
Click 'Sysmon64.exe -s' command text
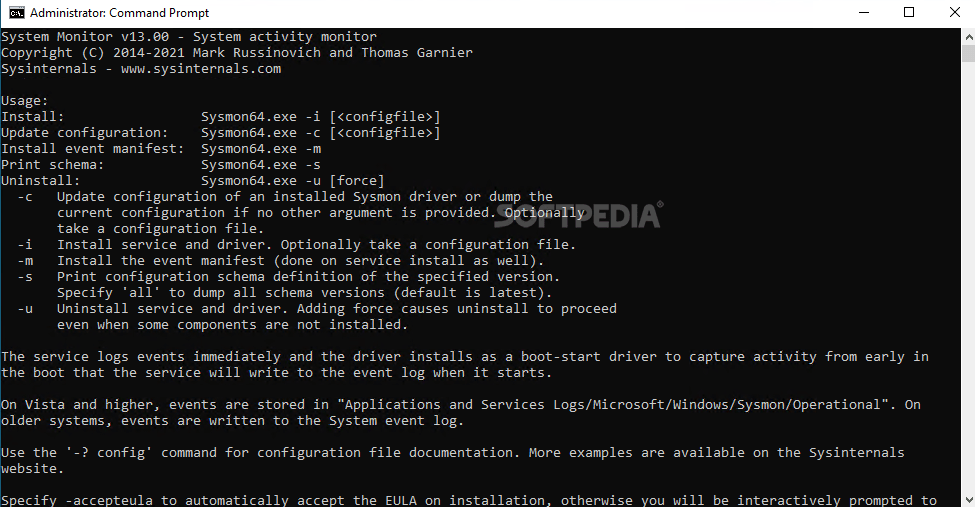(261, 165)
